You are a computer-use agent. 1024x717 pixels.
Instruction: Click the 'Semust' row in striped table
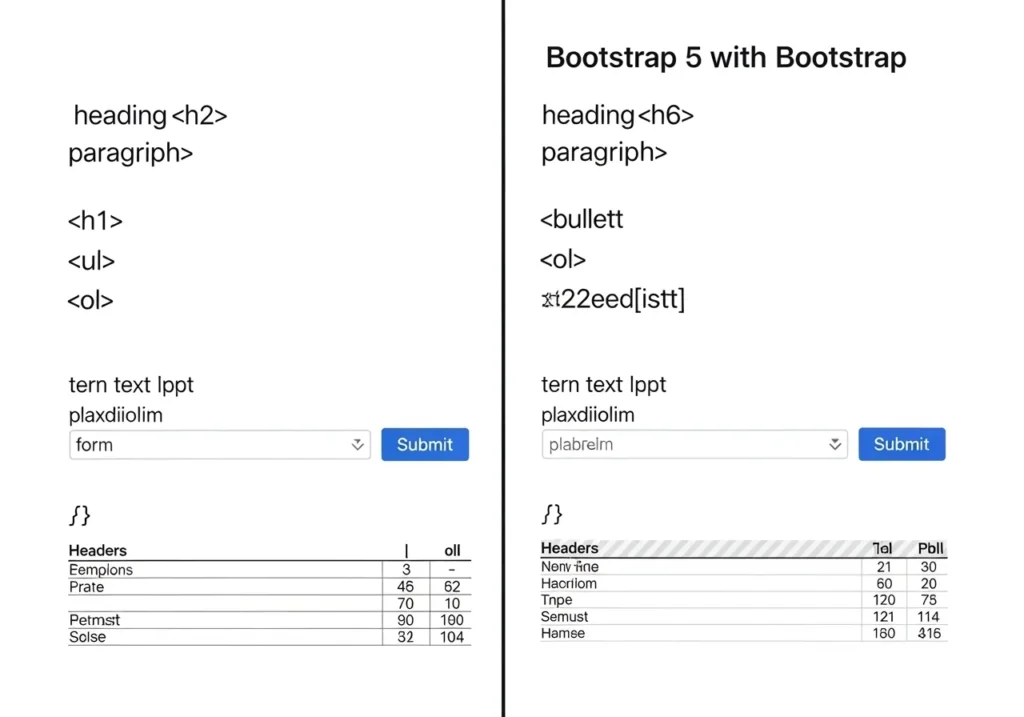[565, 617]
